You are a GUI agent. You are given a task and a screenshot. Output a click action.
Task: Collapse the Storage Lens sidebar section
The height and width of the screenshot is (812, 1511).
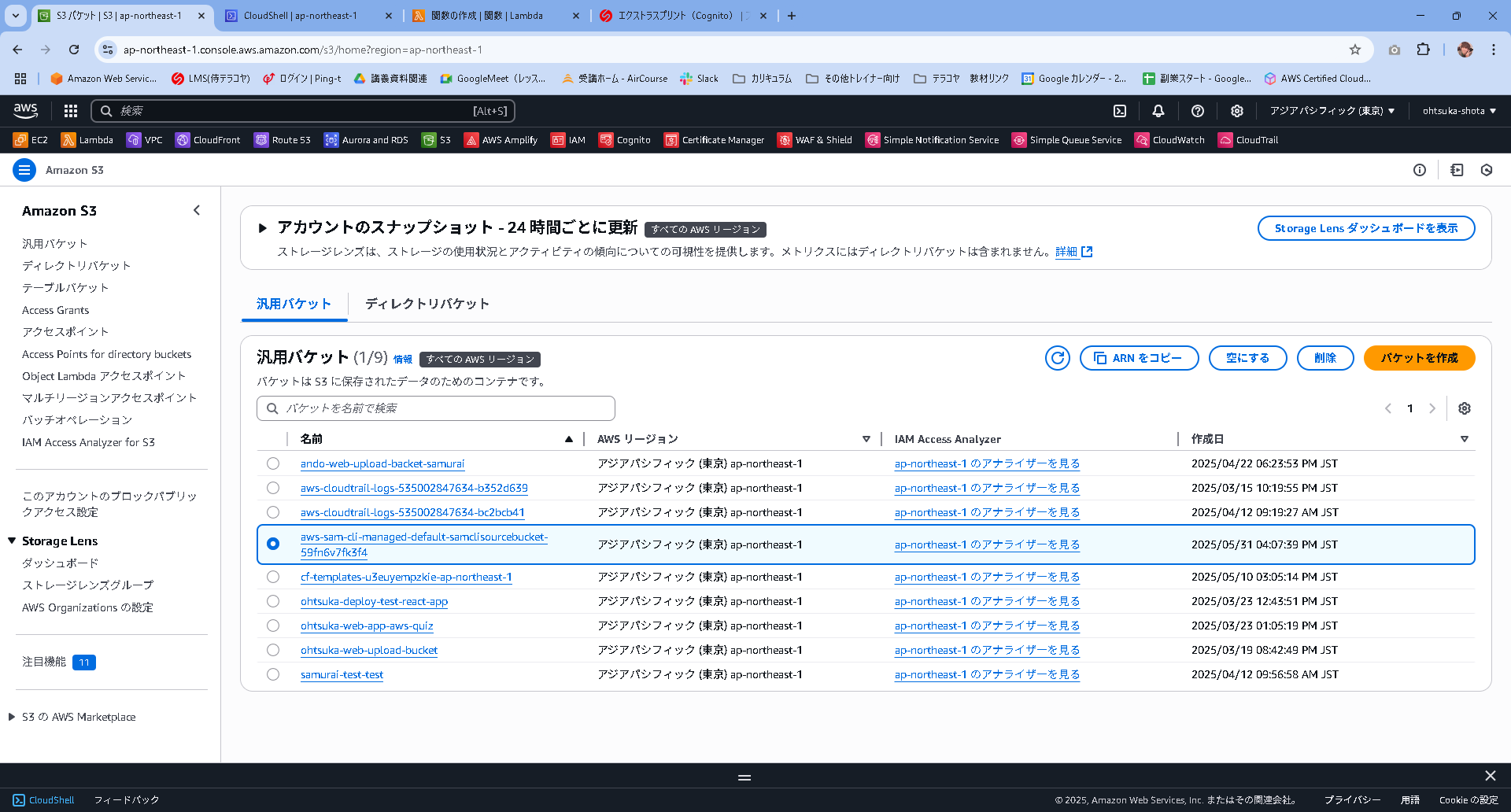coord(10,541)
